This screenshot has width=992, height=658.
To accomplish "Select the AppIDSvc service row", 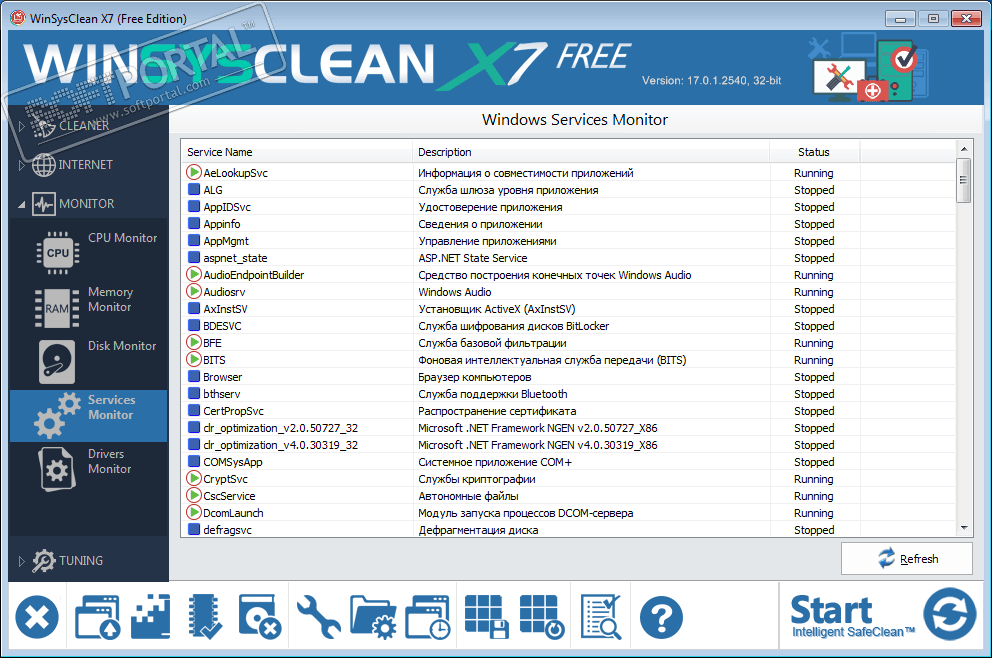I will (x=567, y=207).
